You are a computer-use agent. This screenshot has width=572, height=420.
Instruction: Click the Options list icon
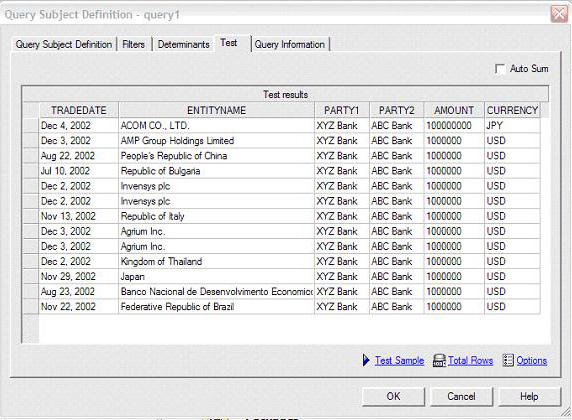click(508, 360)
